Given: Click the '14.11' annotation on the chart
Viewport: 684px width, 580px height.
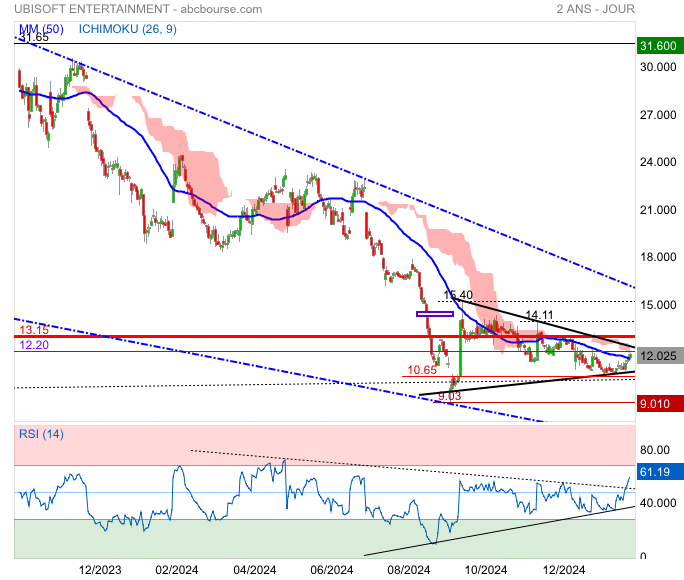Looking at the screenshot, I should [x=539, y=315].
